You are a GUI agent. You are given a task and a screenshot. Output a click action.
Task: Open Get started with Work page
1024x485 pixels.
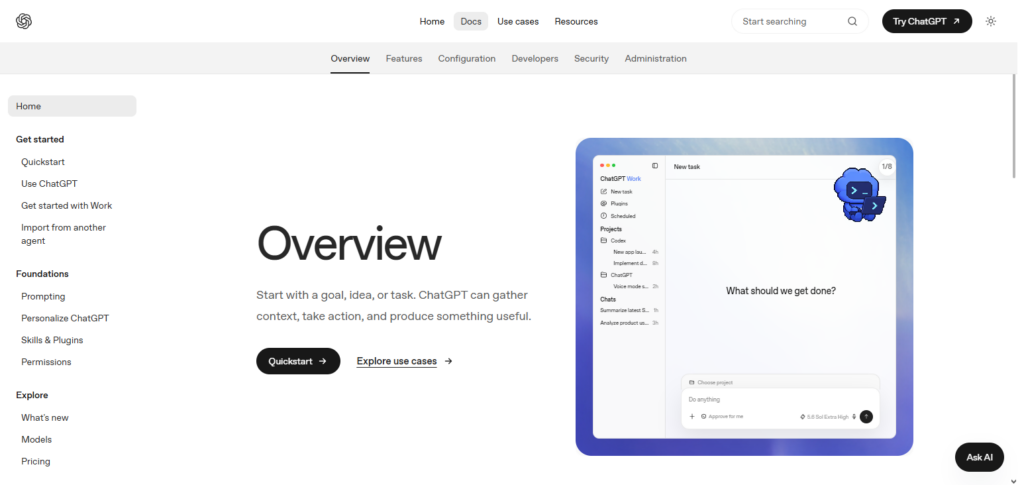[x=67, y=206]
